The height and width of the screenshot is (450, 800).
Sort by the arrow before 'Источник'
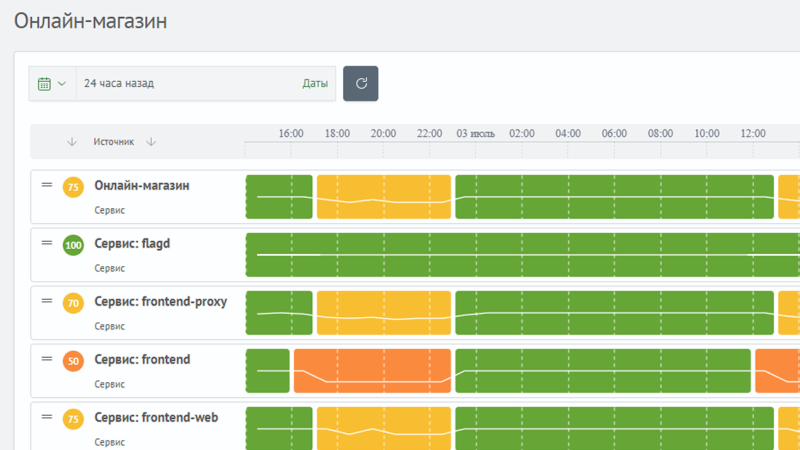click(x=72, y=142)
